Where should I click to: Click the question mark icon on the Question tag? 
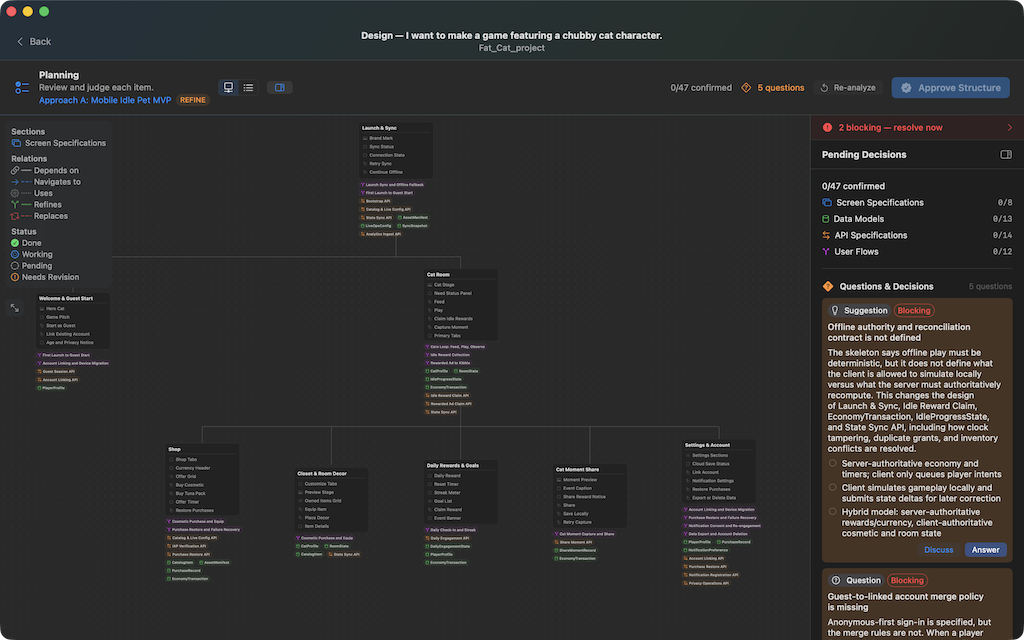tap(835, 581)
